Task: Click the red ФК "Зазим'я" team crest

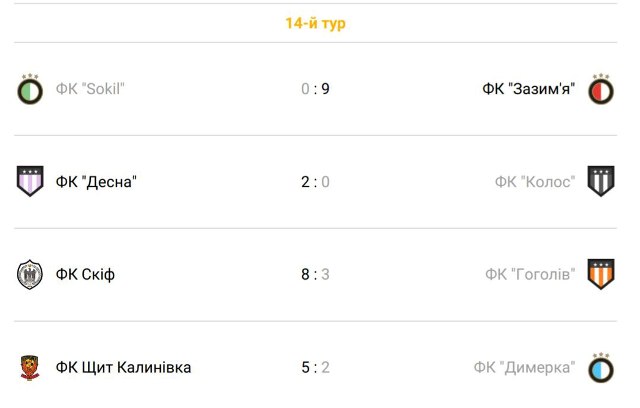Action: pyautogui.click(x=601, y=89)
